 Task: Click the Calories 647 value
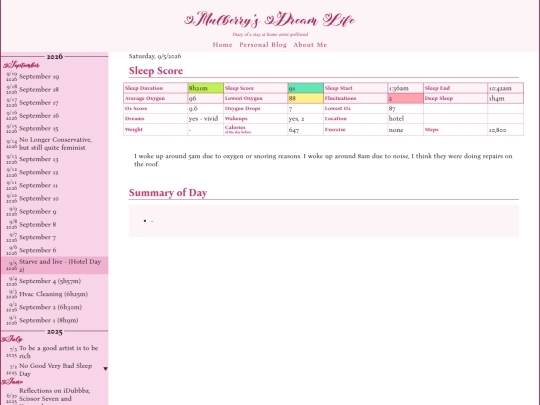[x=305, y=130]
